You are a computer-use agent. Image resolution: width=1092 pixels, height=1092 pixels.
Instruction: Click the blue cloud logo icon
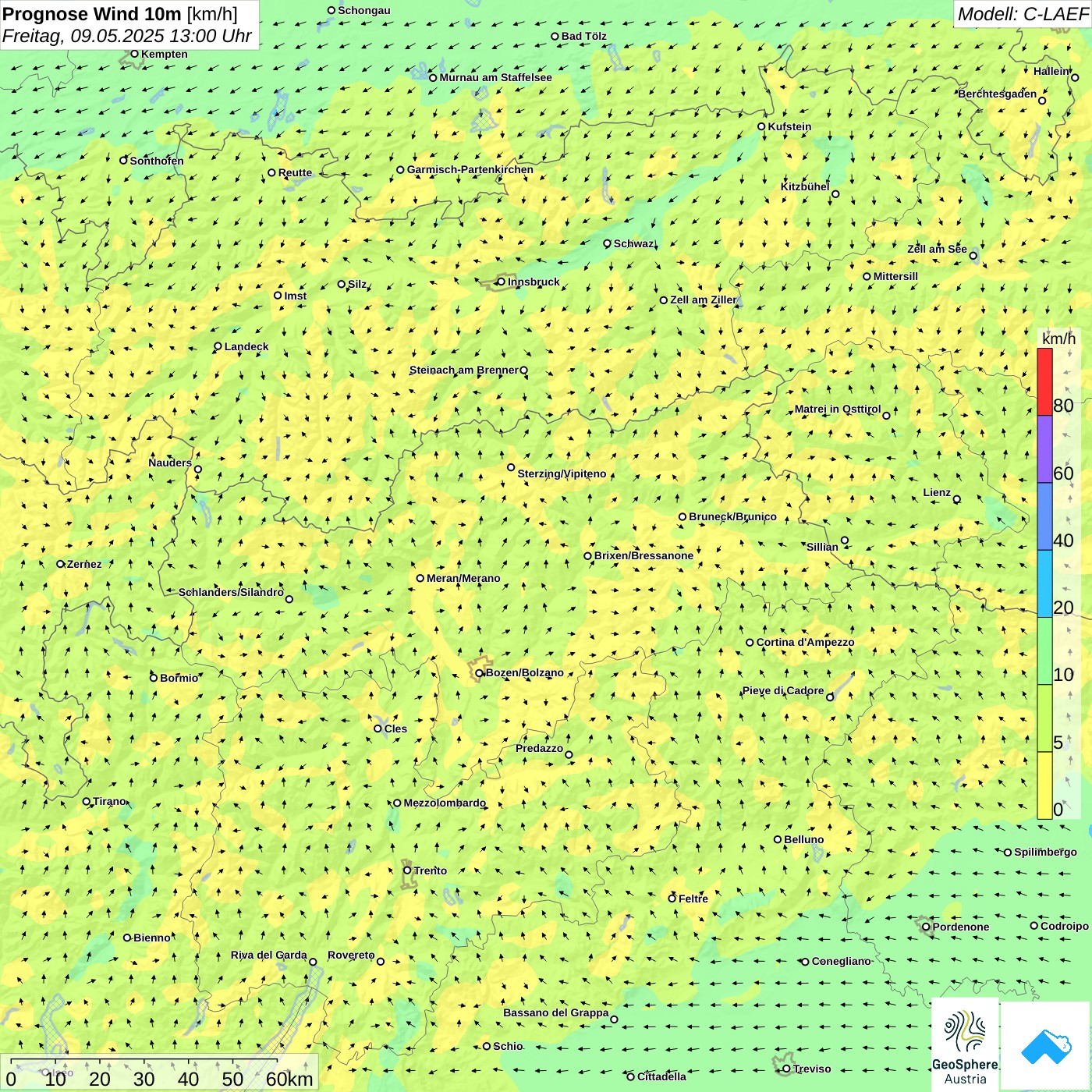click(1046, 1046)
